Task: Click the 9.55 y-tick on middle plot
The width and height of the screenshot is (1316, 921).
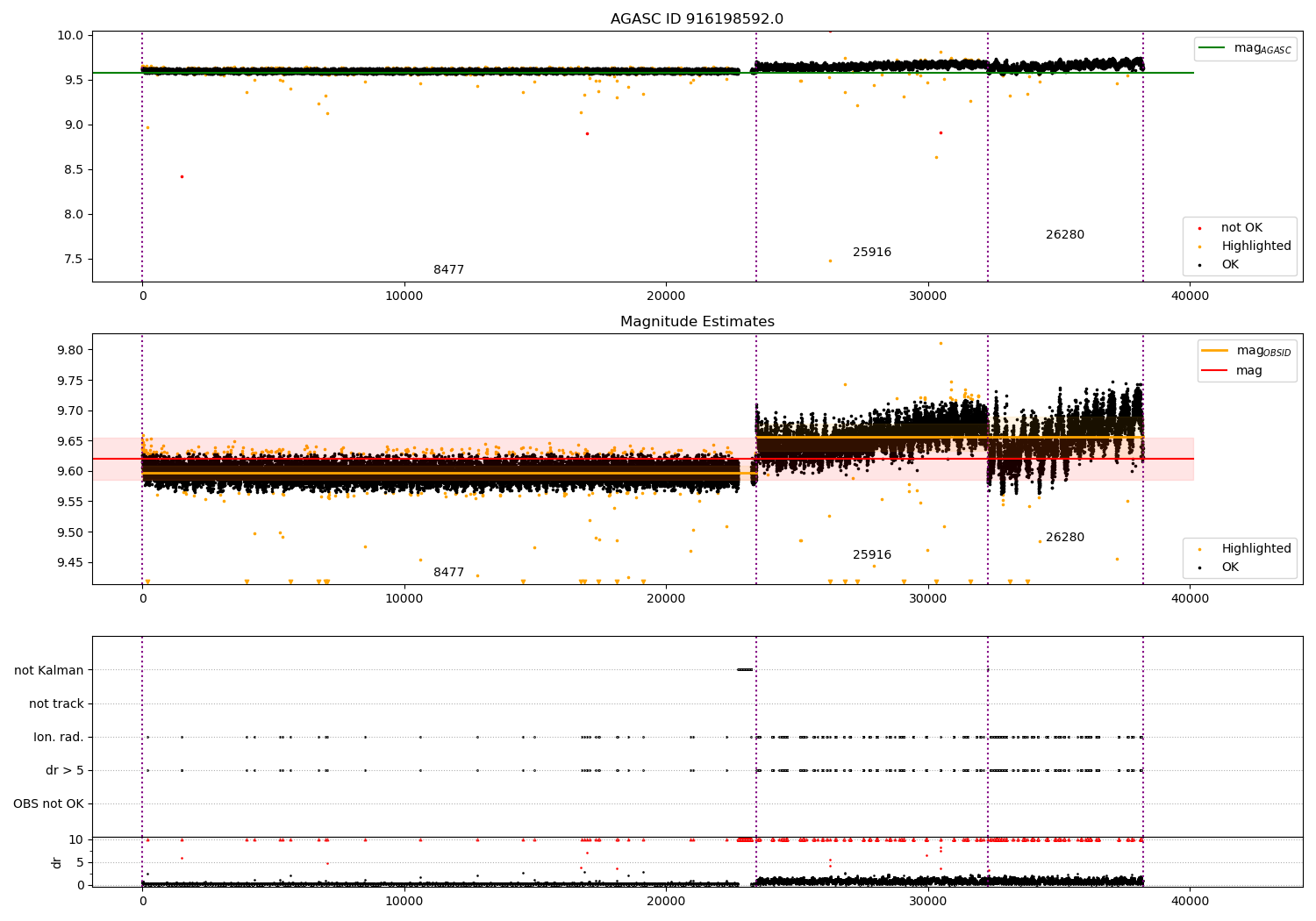Action: click(72, 503)
